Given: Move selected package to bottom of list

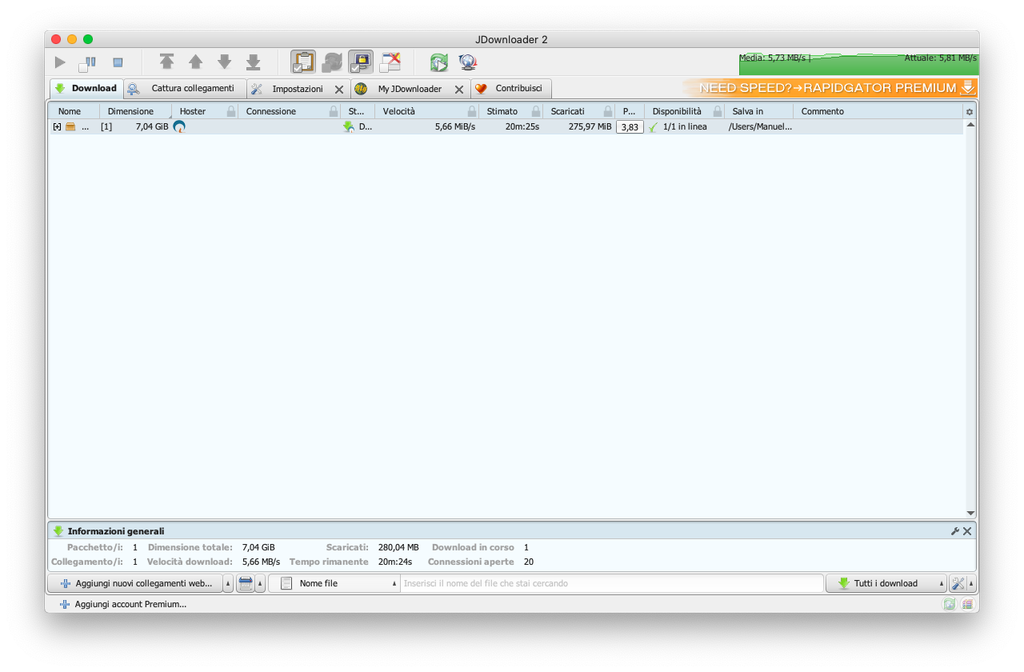Looking at the screenshot, I should tap(253, 62).
